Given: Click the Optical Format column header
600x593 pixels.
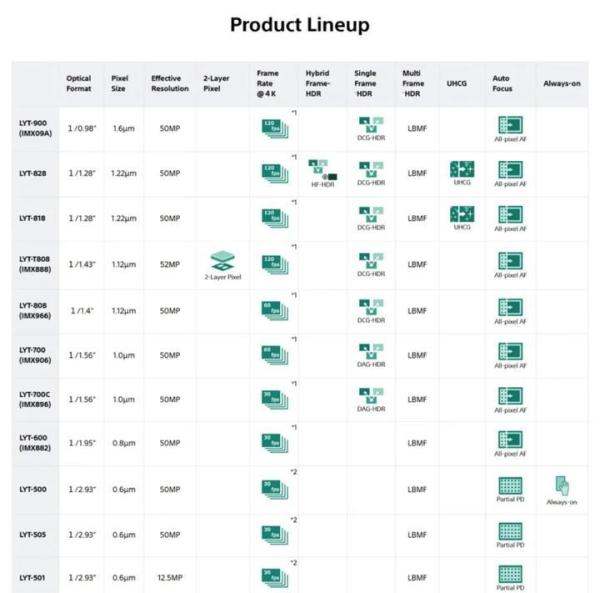Looking at the screenshot, I should (x=79, y=84).
